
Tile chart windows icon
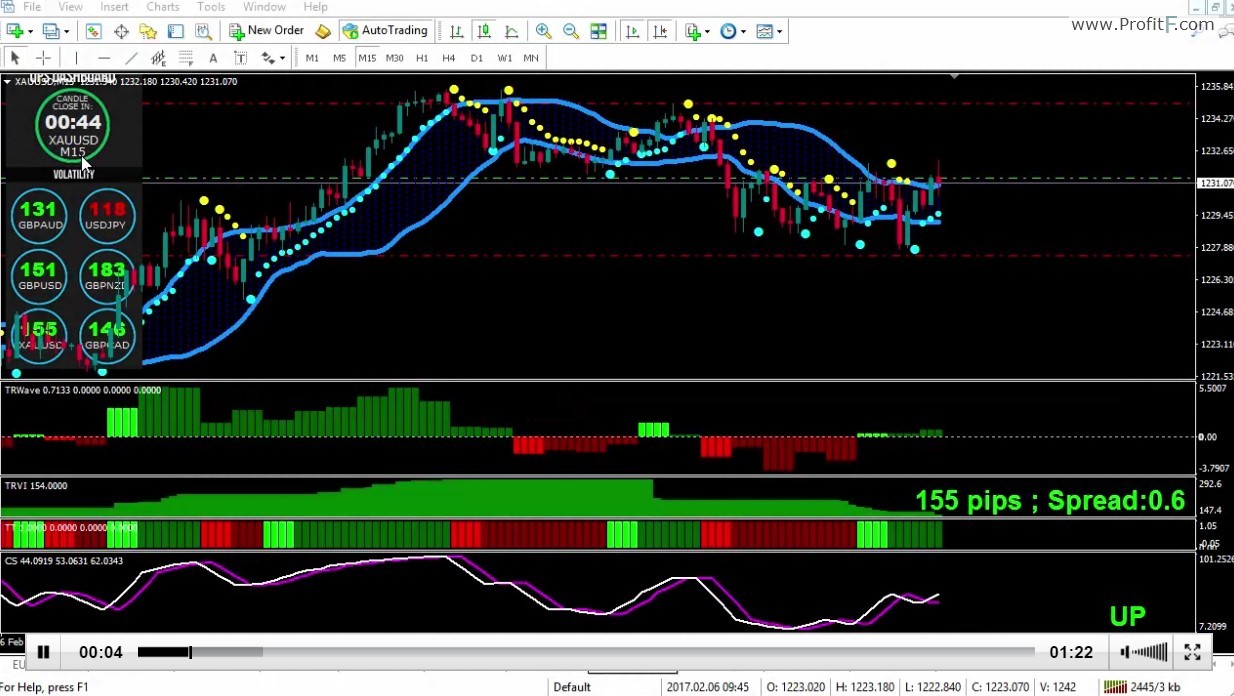(598, 31)
